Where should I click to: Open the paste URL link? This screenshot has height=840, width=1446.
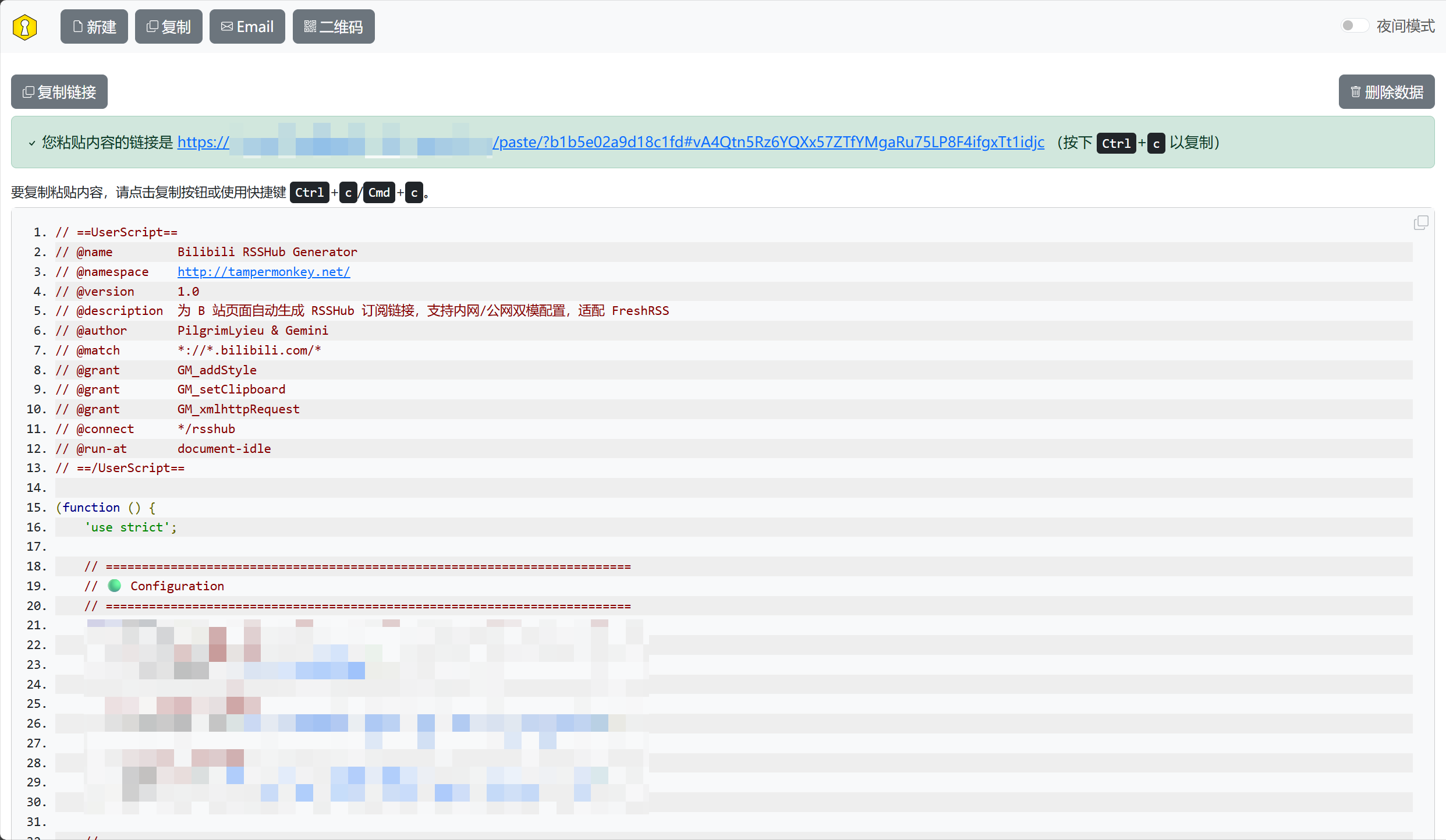pyautogui.click(x=768, y=143)
